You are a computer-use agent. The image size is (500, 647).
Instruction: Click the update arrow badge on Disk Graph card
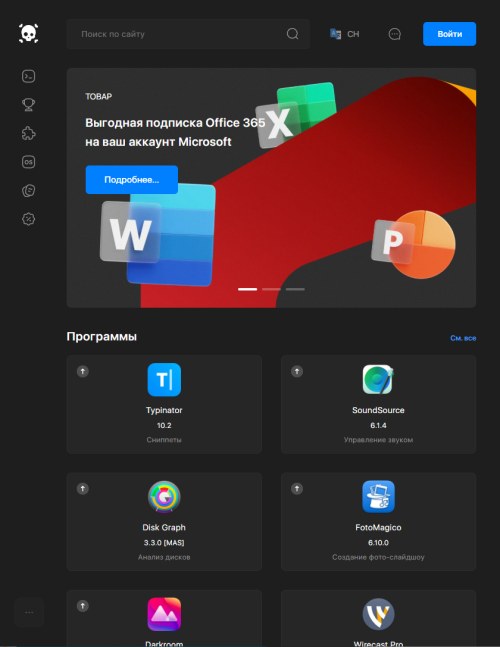[83, 489]
